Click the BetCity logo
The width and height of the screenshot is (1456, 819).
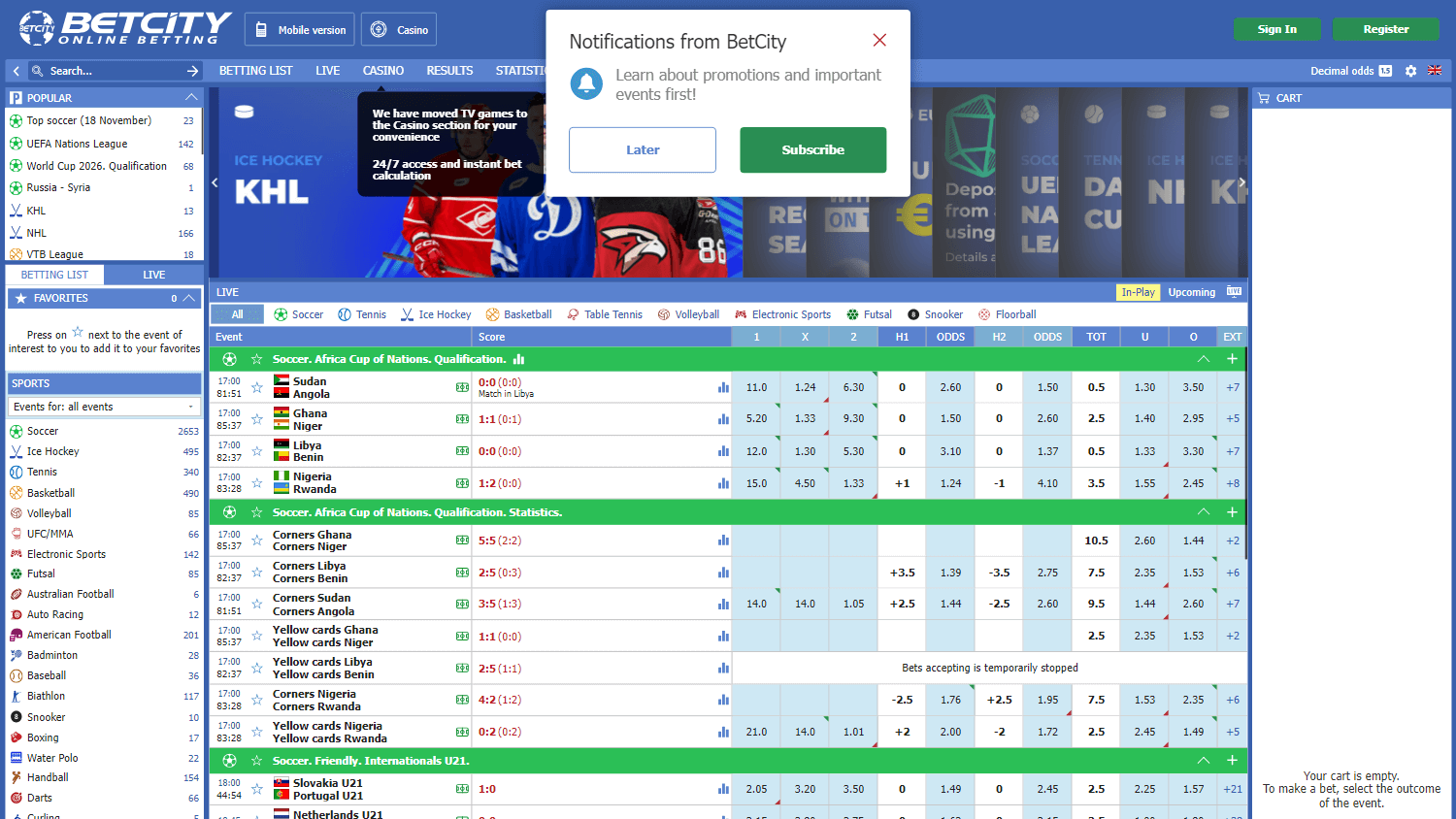125,28
